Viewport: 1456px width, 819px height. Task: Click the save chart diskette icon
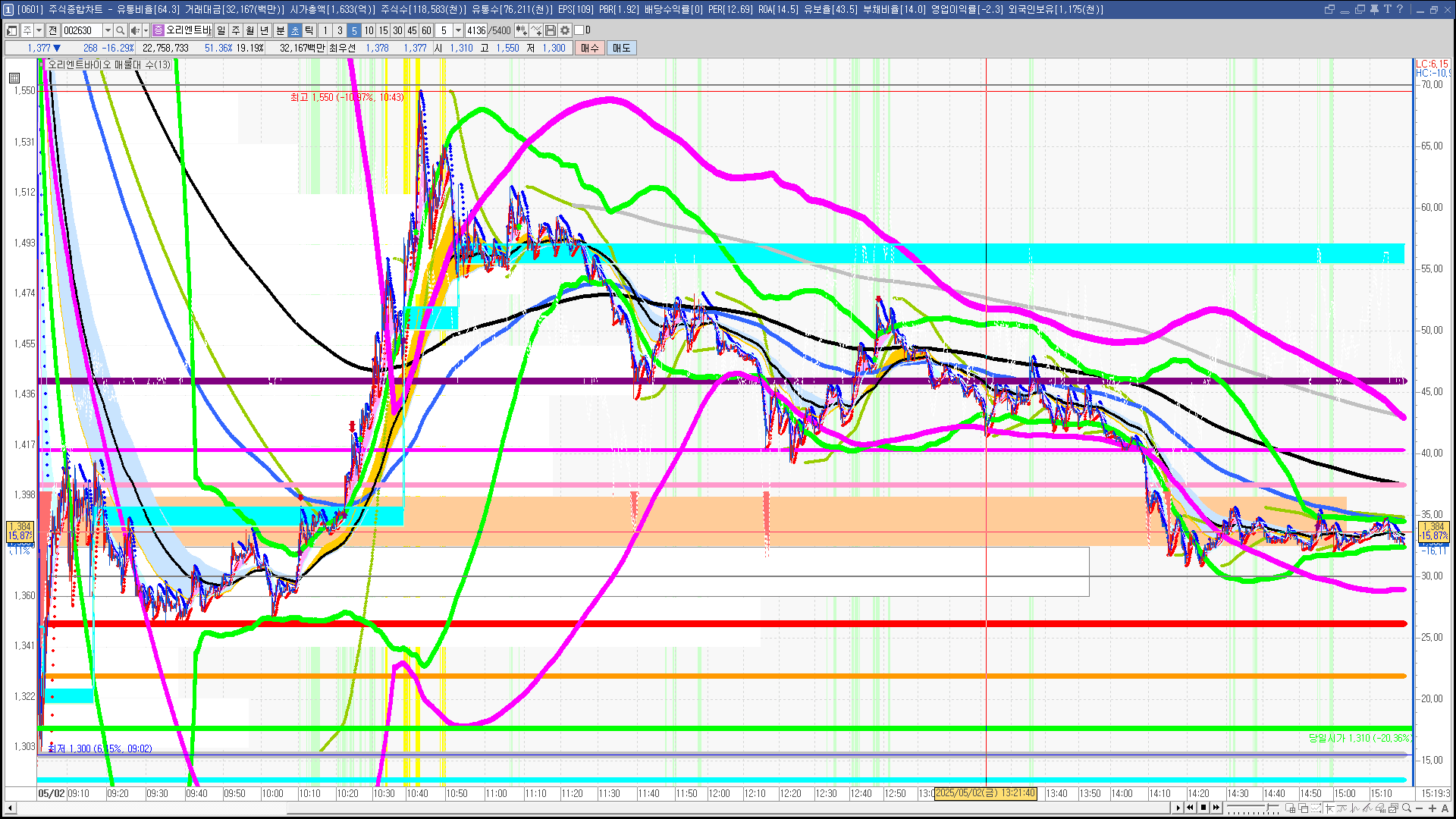(x=551, y=30)
